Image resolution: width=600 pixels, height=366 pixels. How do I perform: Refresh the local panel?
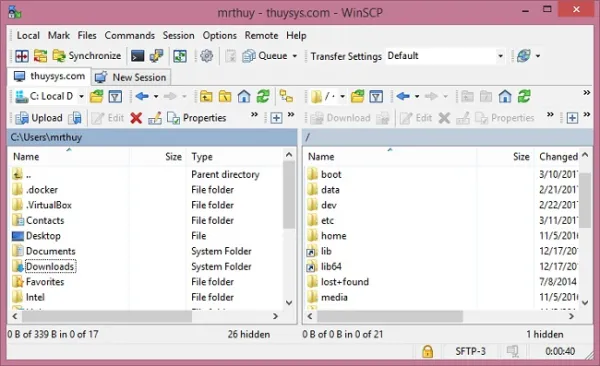click(x=262, y=96)
